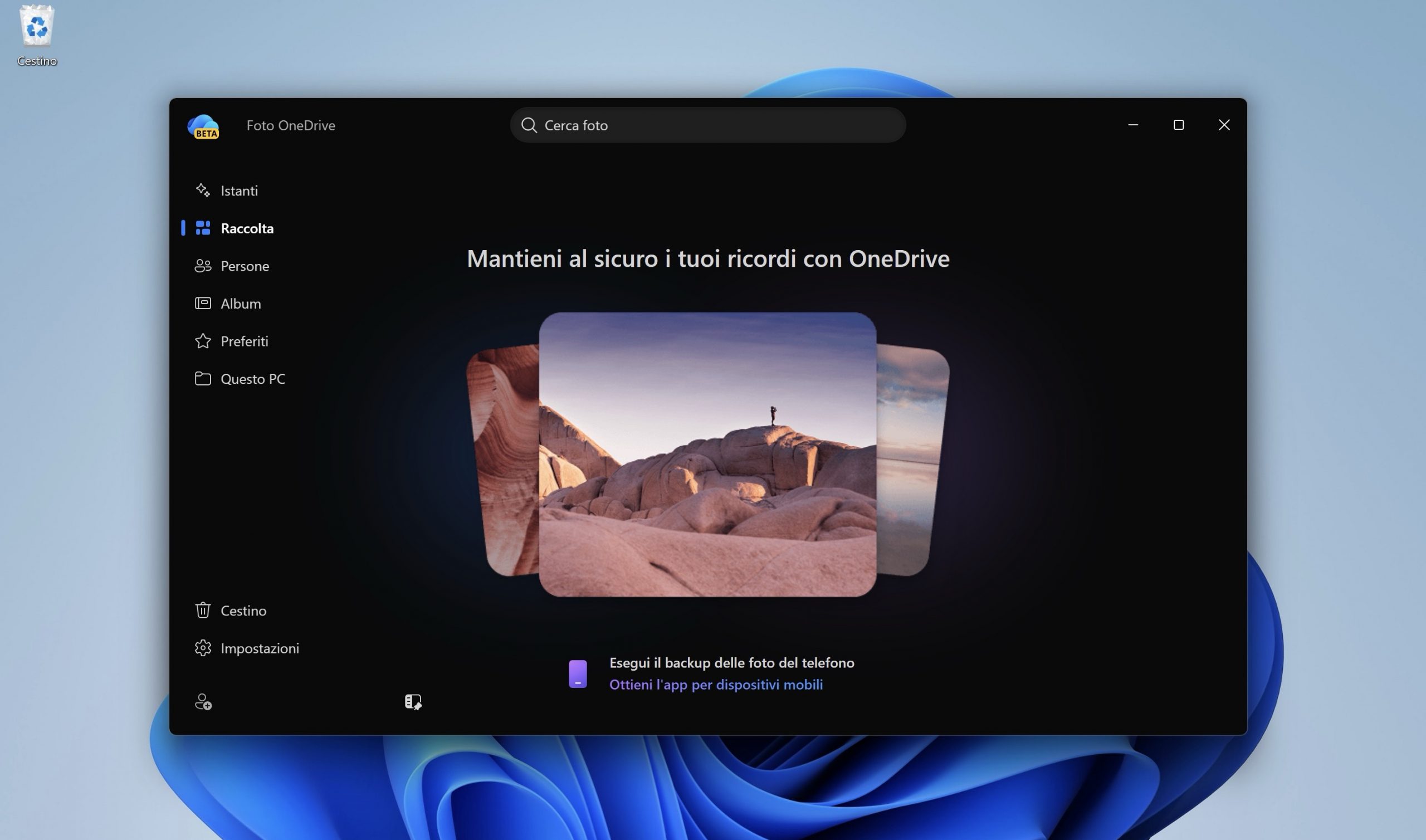Select the Cestino recycle bin desktop icon
The height and width of the screenshot is (840, 1426).
coord(37,36)
